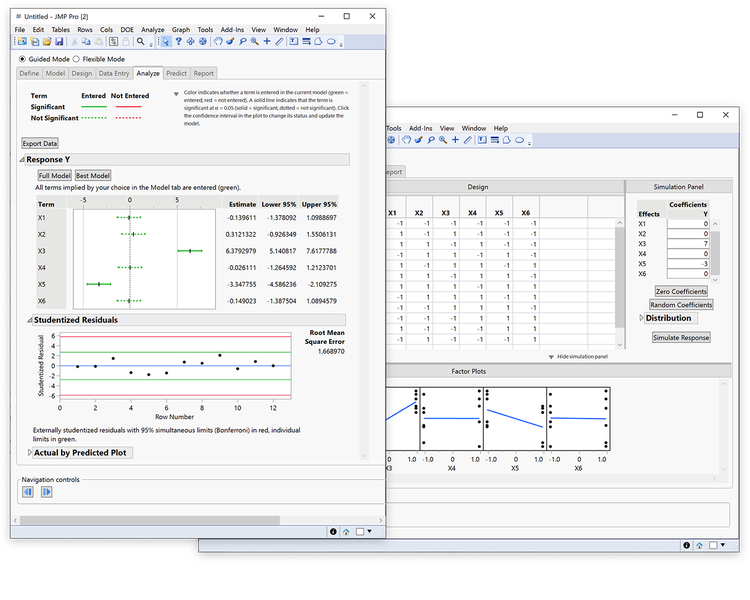Screen dimensions: 750x600
Task: Click the X3 confidence interval in plot
Action: pos(190,250)
